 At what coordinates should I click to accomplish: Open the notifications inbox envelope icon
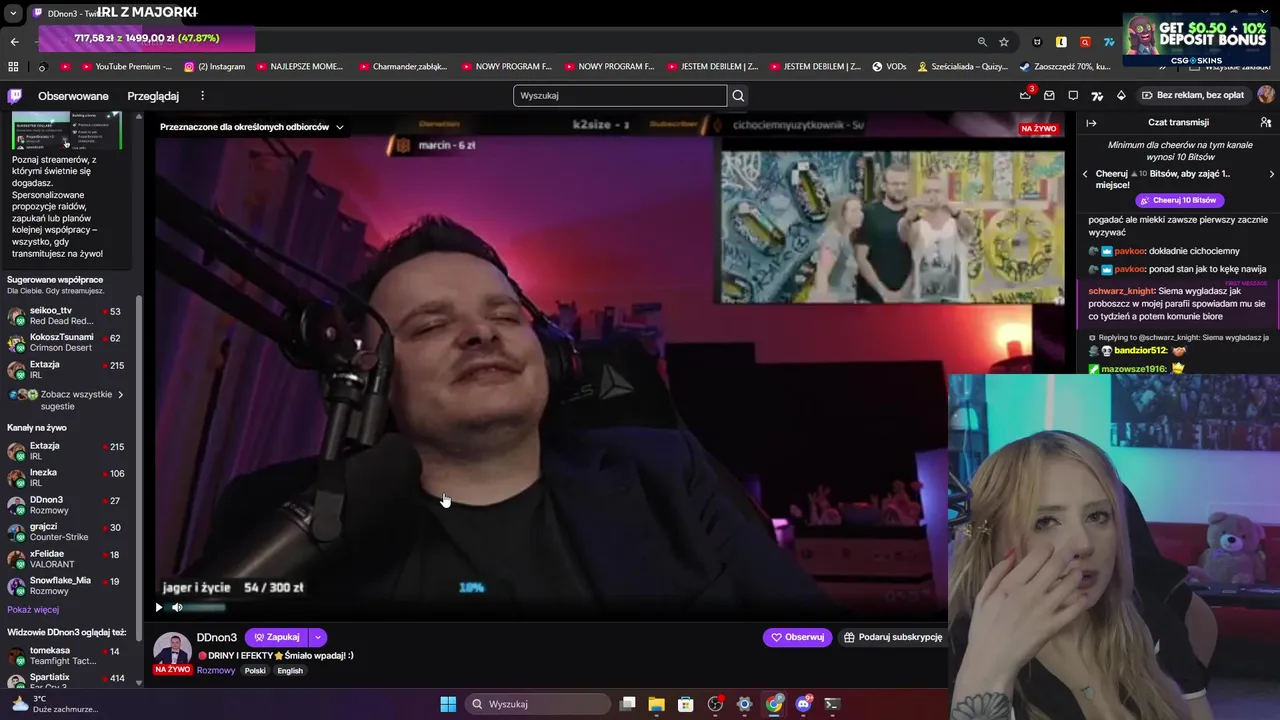coord(1049,96)
